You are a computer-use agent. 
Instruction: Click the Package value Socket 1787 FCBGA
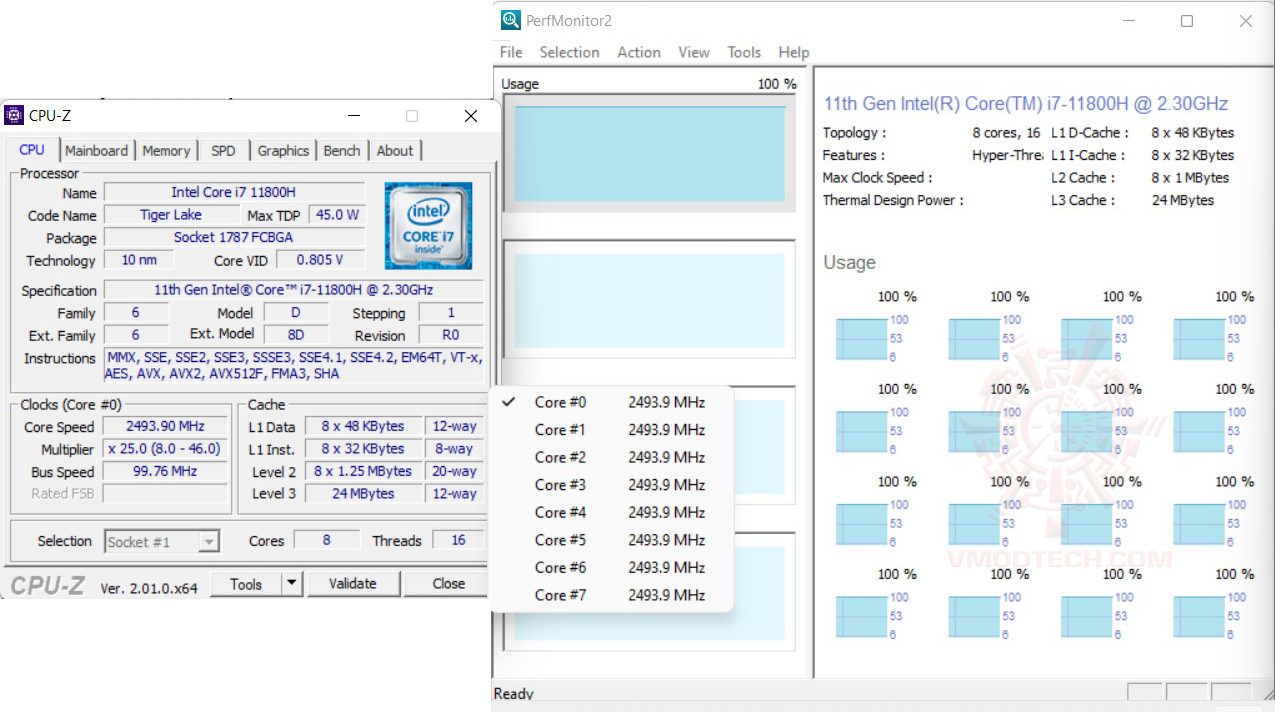[233, 238]
